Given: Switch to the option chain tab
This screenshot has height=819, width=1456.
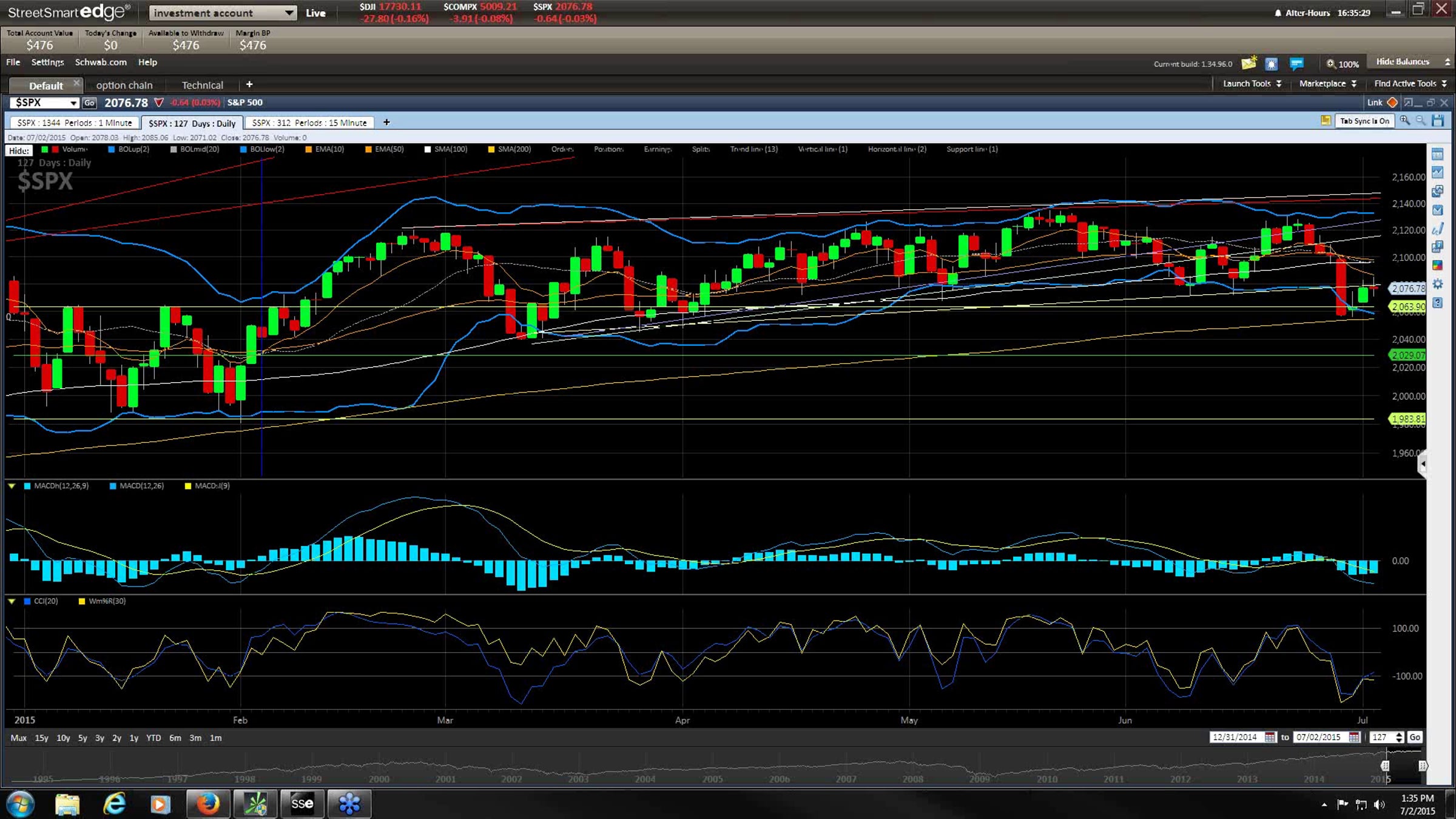Looking at the screenshot, I should 124,85.
